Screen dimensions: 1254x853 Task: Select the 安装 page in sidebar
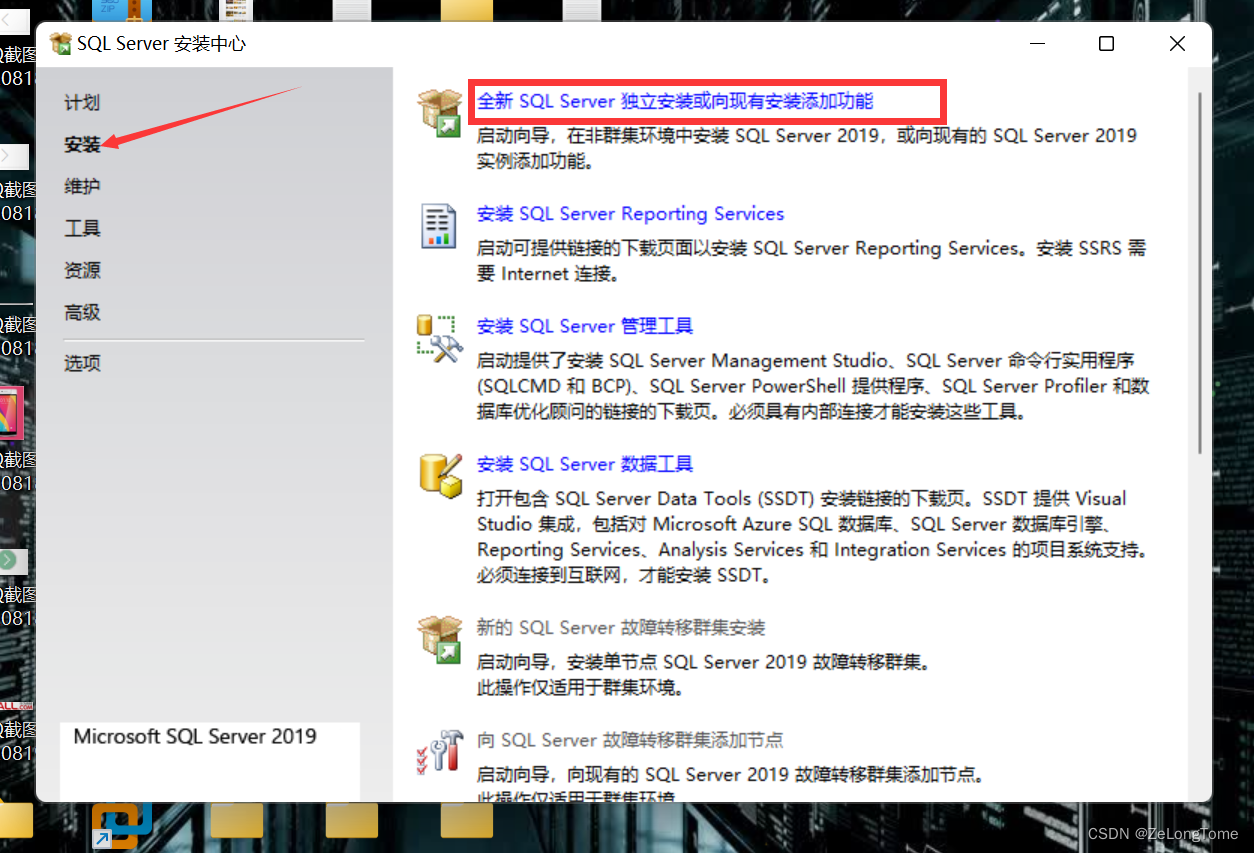pyautogui.click(x=82, y=145)
